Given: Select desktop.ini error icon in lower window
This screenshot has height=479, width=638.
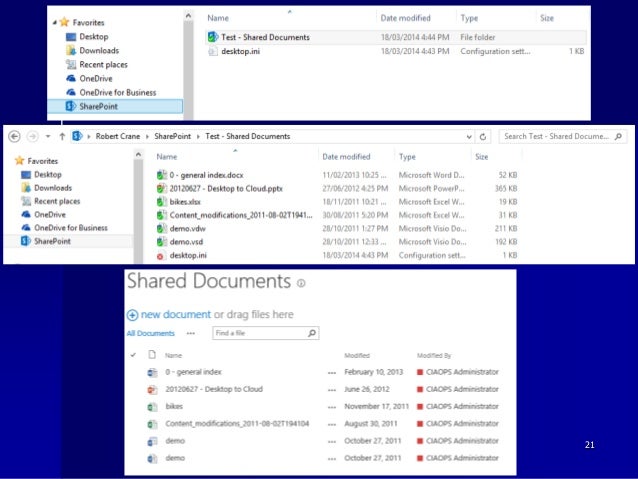Looking at the screenshot, I should coord(160,256).
